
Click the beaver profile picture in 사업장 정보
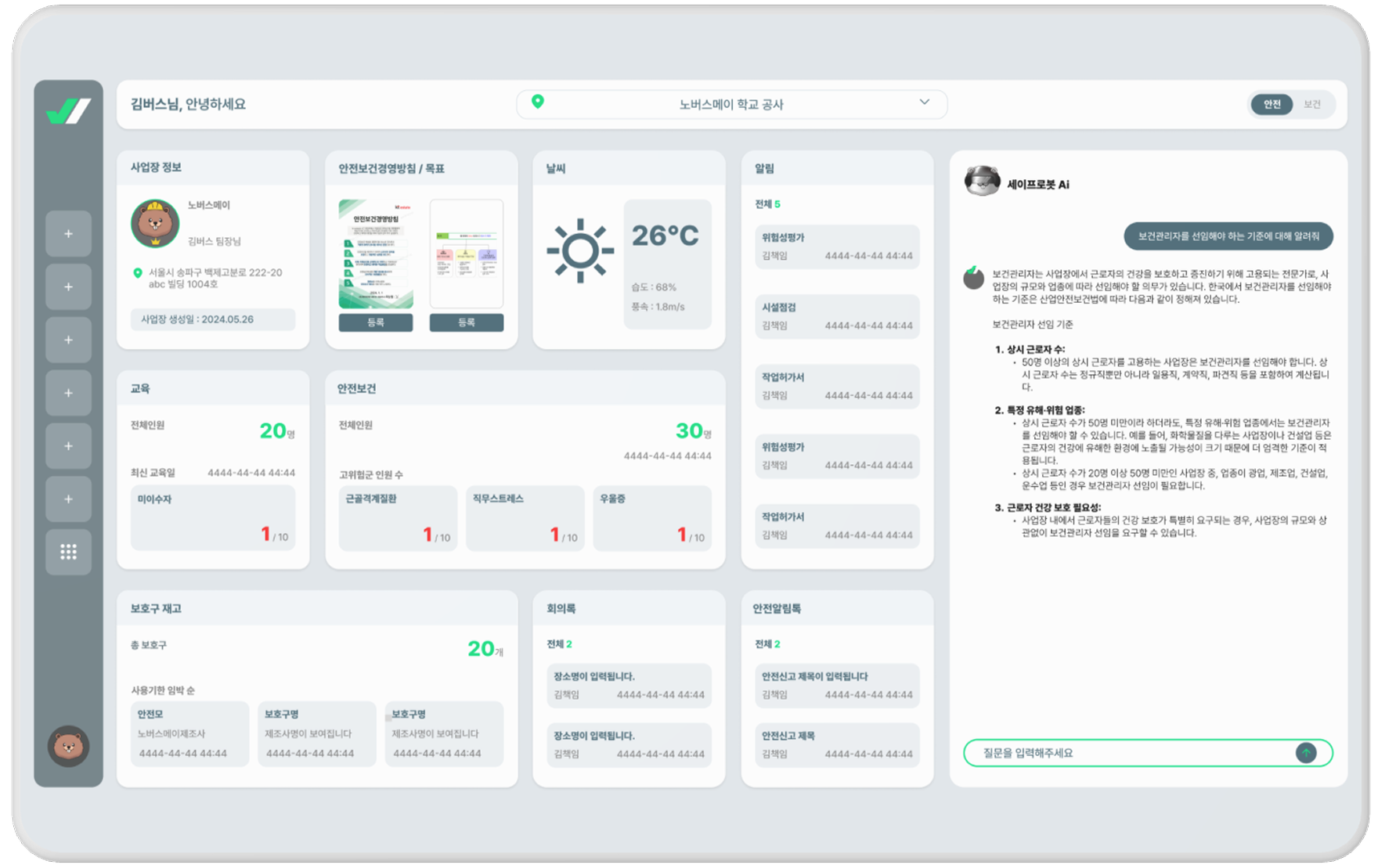(x=155, y=223)
